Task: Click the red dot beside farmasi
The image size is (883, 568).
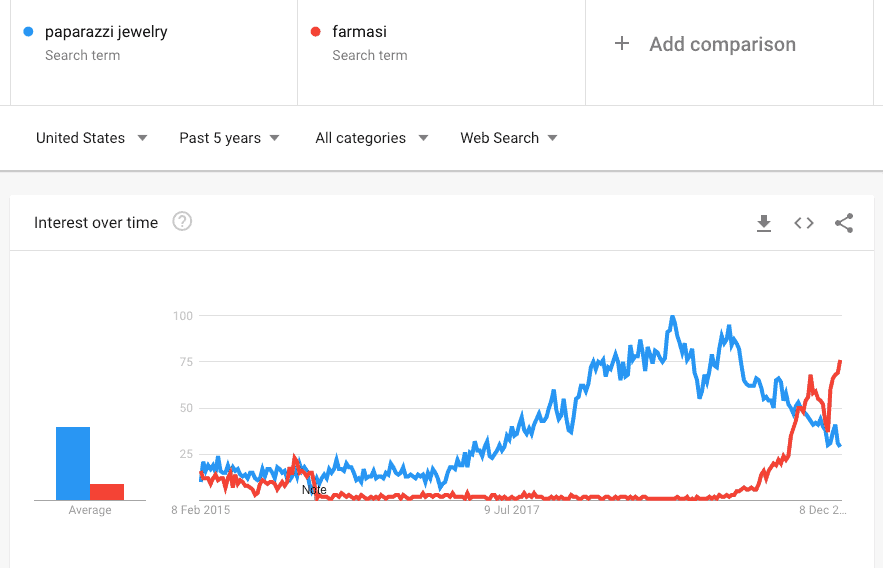Action: click(x=315, y=32)
